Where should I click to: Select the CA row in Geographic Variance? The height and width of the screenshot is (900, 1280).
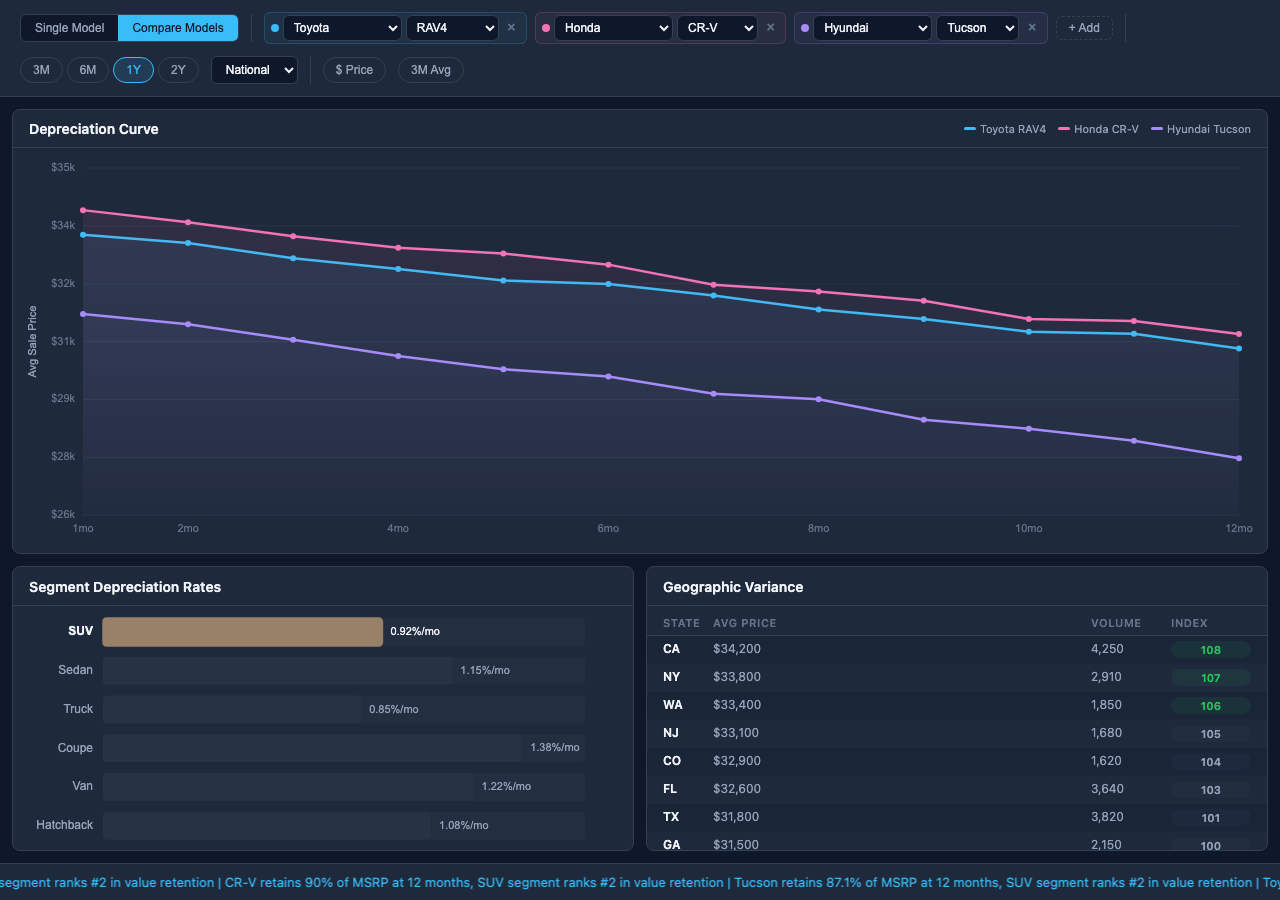pyautogui.click(x=957, y=649)
